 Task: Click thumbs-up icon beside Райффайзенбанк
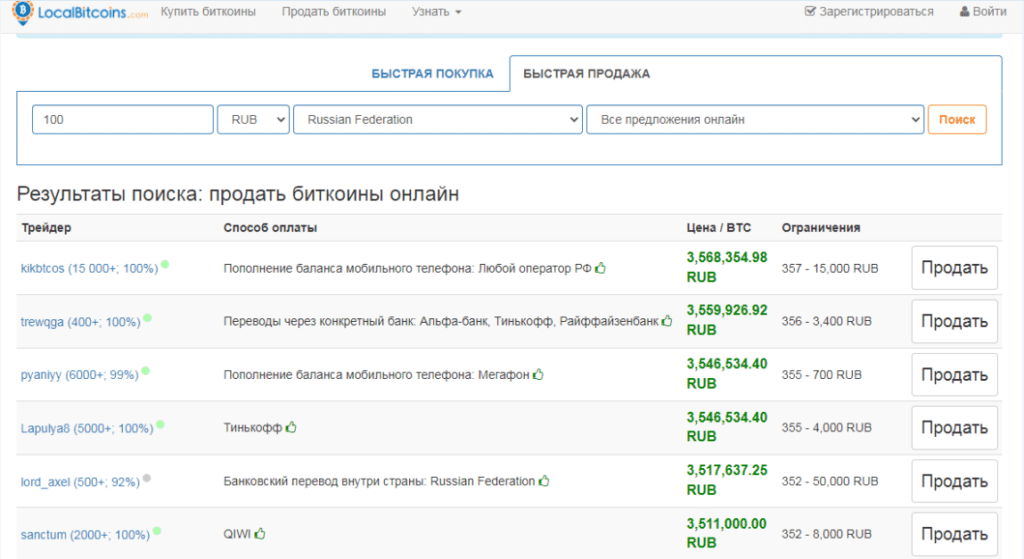coord(667,321)
